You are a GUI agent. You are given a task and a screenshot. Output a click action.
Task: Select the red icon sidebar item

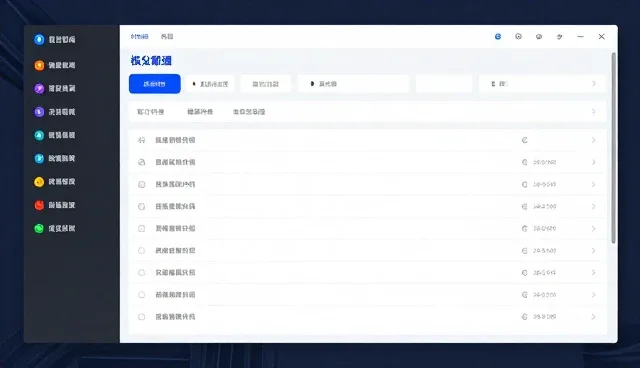[55, 205]
